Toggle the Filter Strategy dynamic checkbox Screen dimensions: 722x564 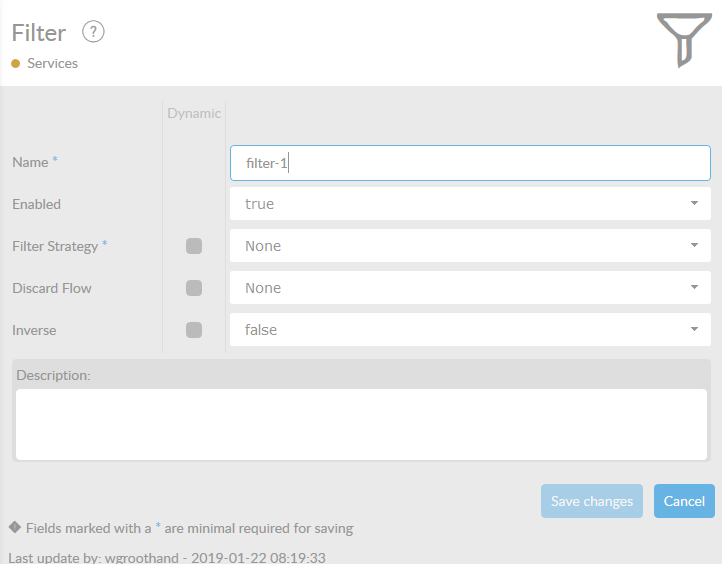point(194,246)
